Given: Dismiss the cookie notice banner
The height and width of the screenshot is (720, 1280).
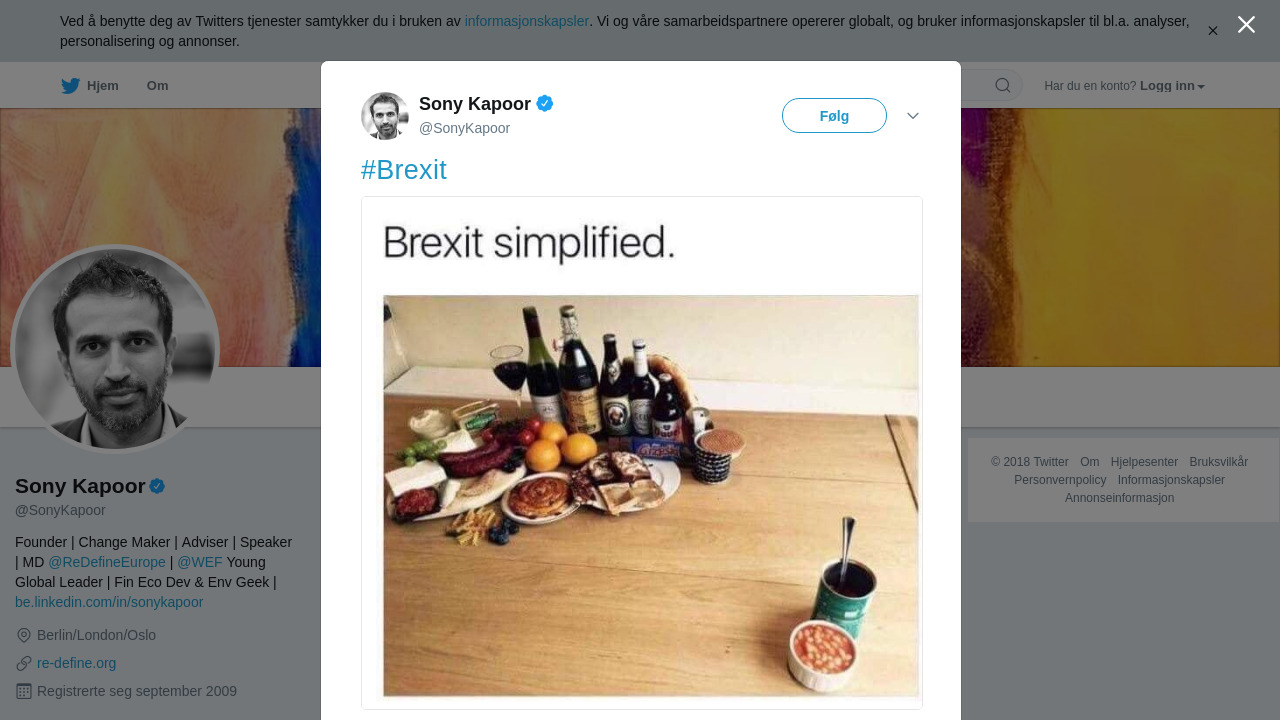Looking at the screenshot, I should (1213, 31).
